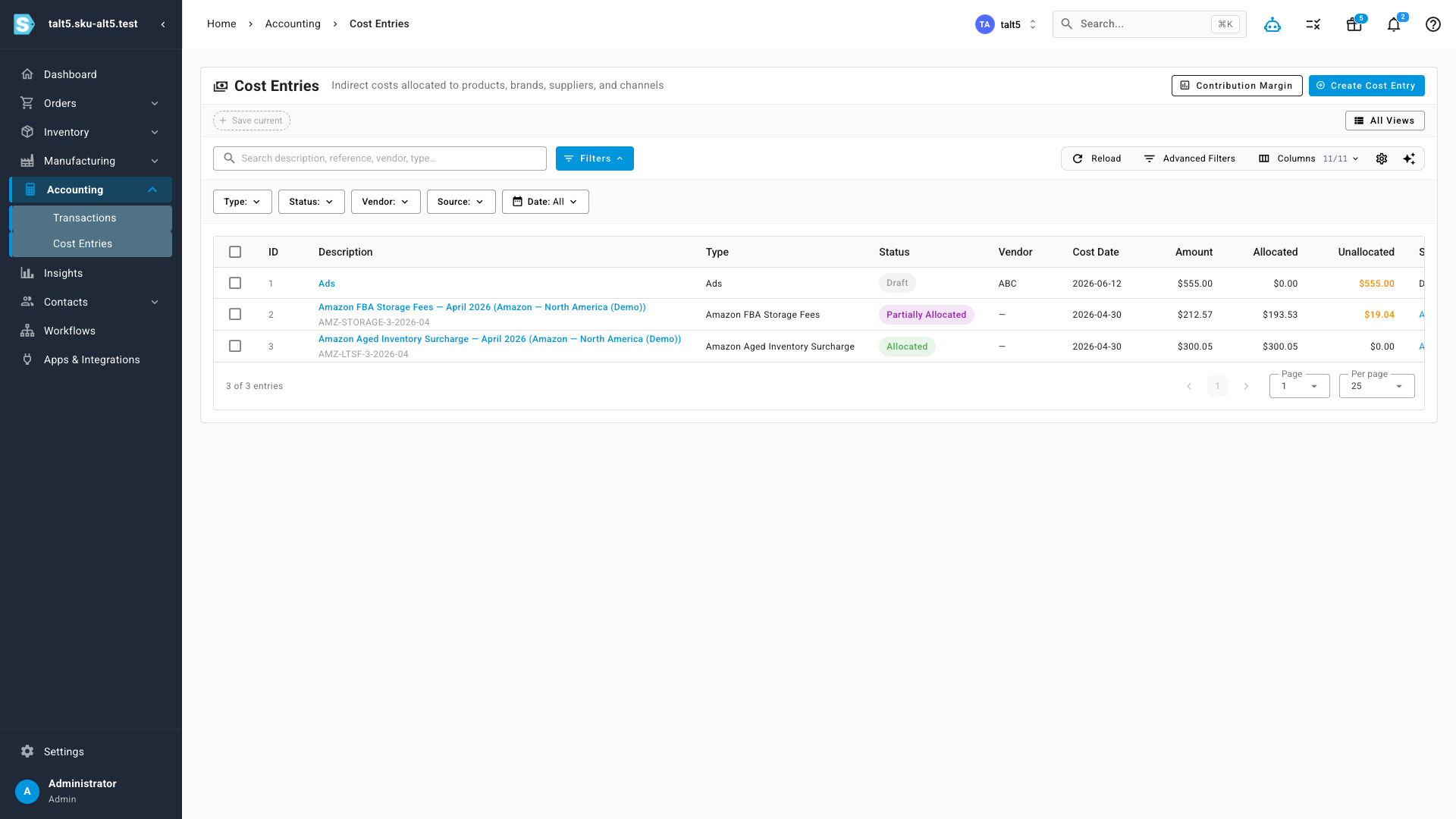Sort by Amount column header
This screenshot has height=819, width=1456.
[x=1194, y=252]
